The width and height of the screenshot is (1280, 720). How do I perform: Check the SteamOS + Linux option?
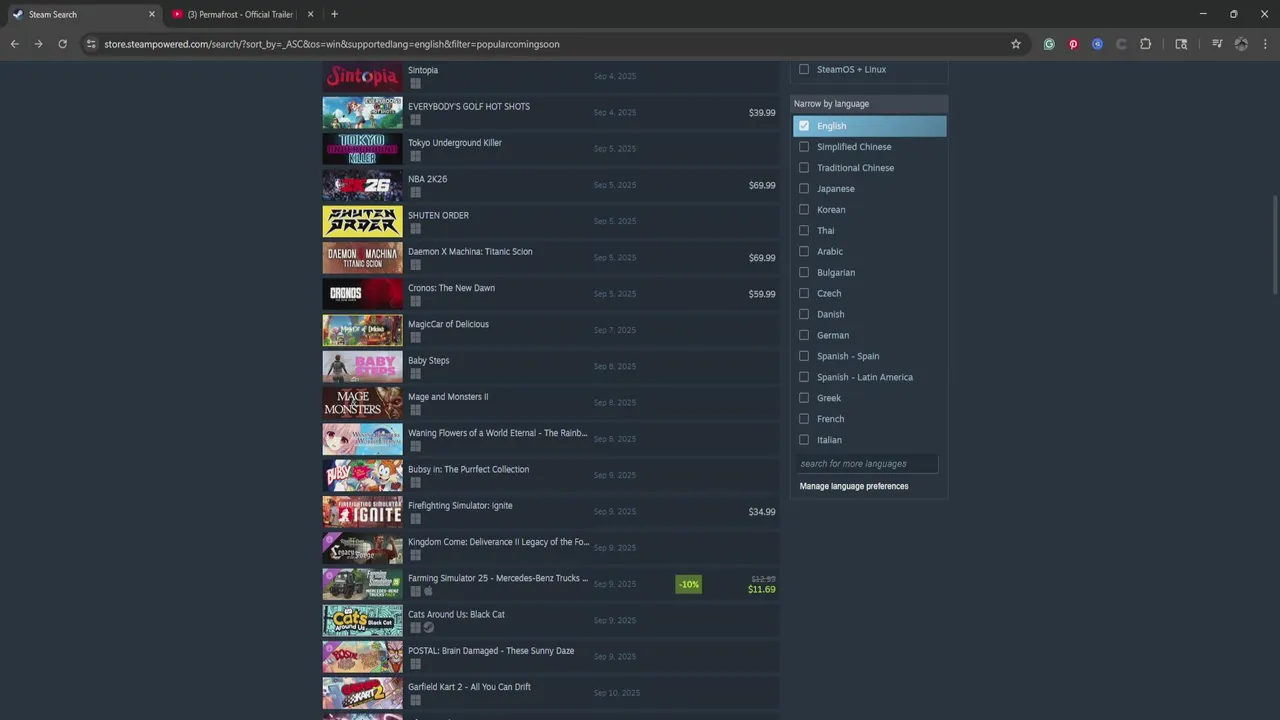pos(804,69)
